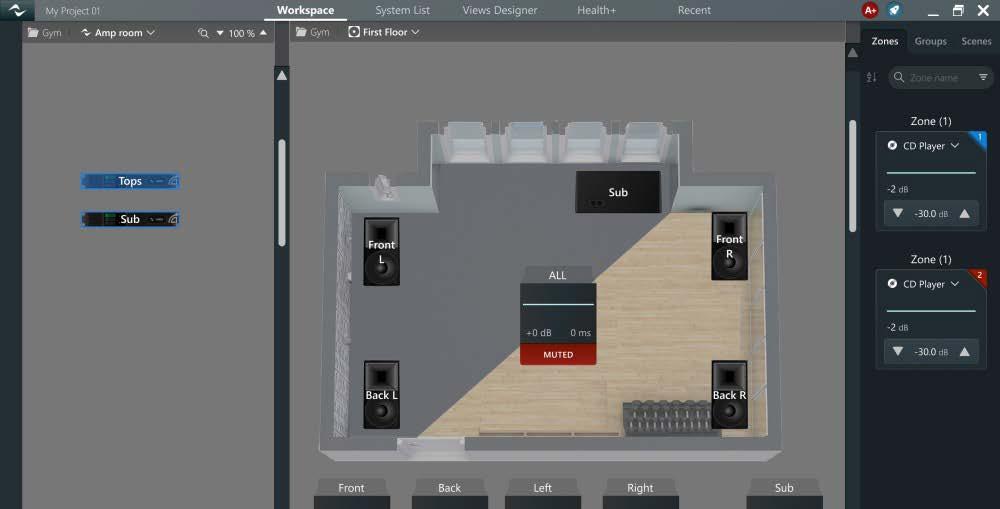This screenshot has height=509, width=1000.
Task: Switch to the Groups tab
Action: (930, 41)
